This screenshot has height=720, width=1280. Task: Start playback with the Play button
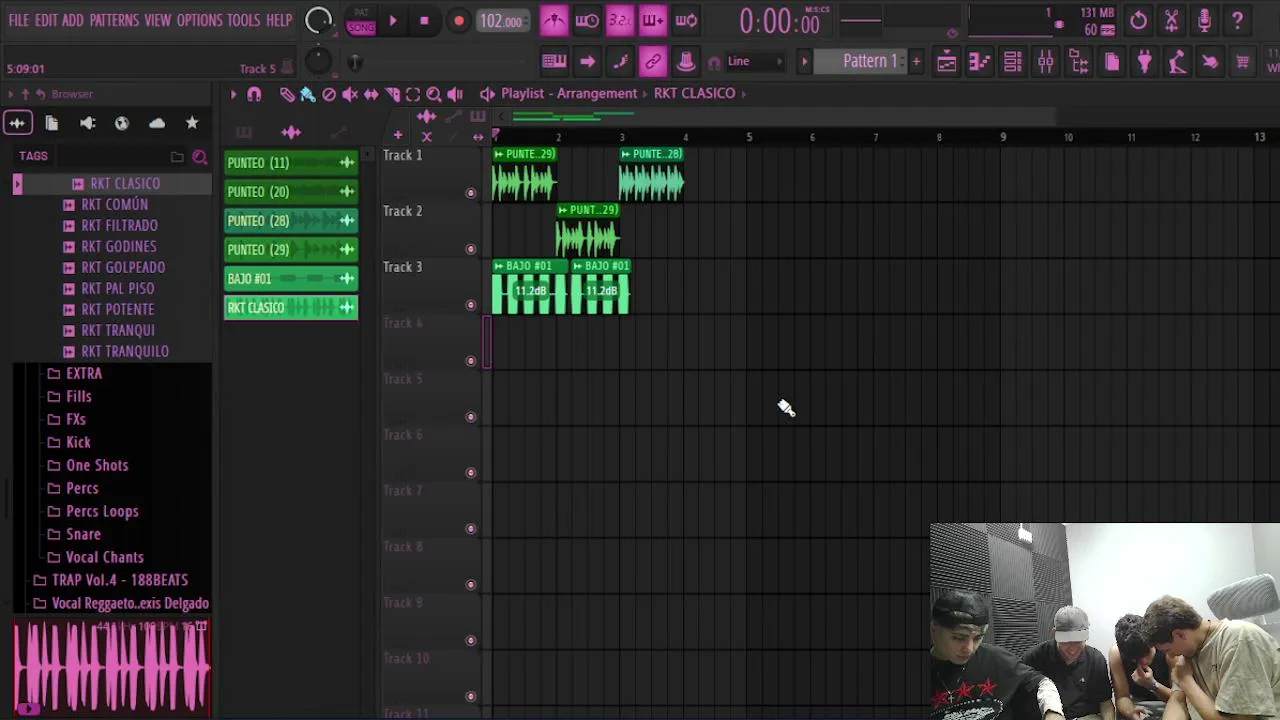(393, 21)
